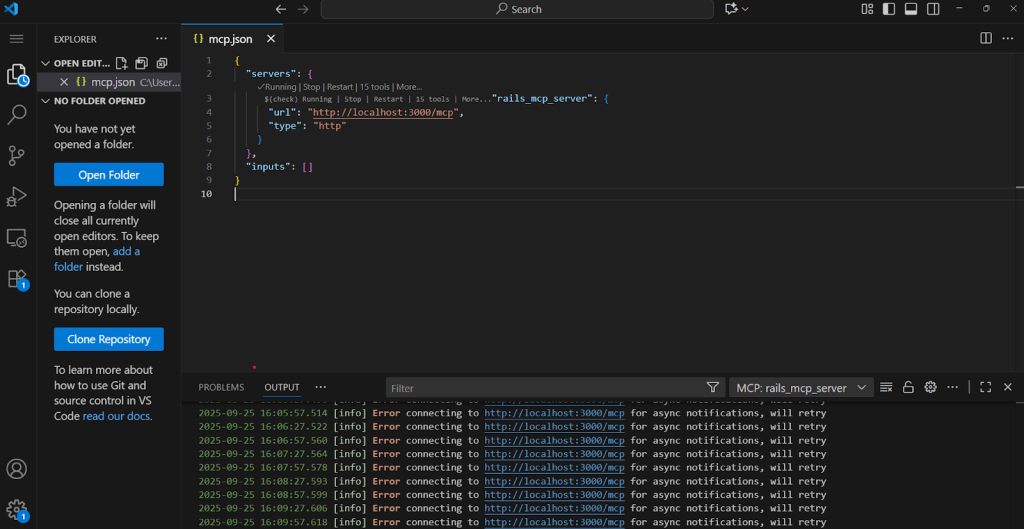Open the Extensions view
Image resolution: width=1024 pixels, height=529 pixels.
click(17, 278)
